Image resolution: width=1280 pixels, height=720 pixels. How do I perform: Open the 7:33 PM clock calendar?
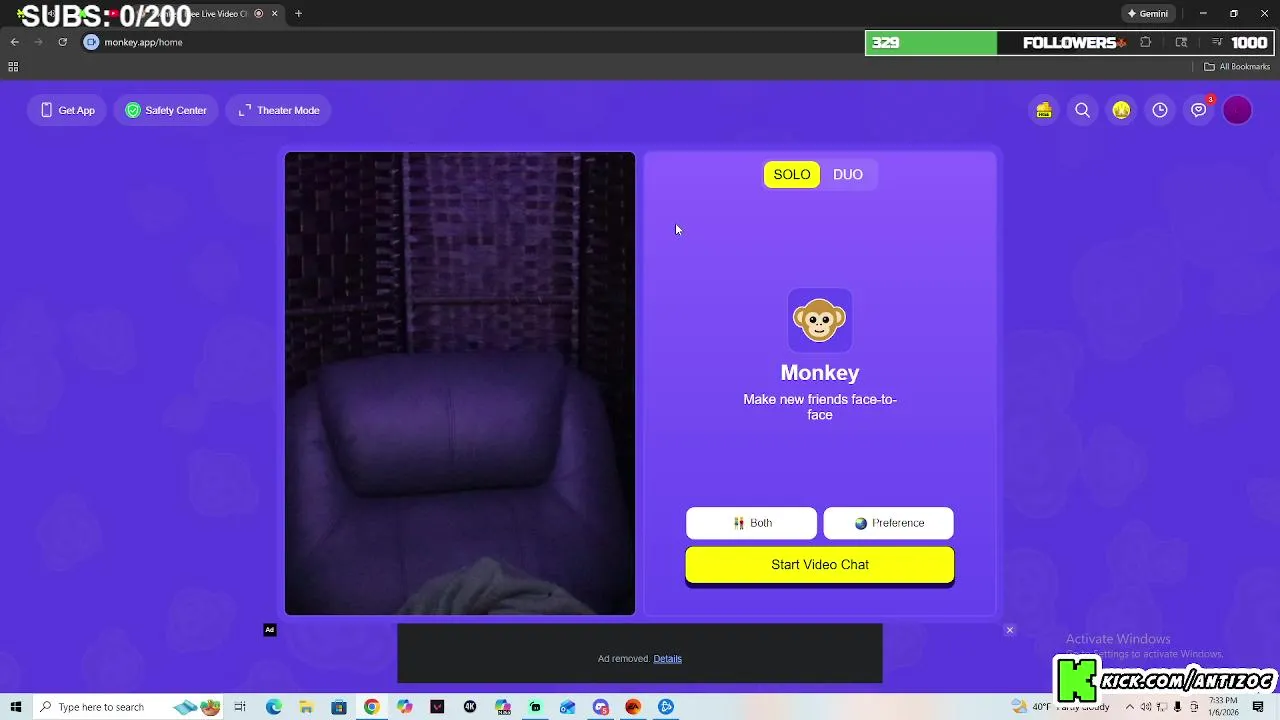1224,707
